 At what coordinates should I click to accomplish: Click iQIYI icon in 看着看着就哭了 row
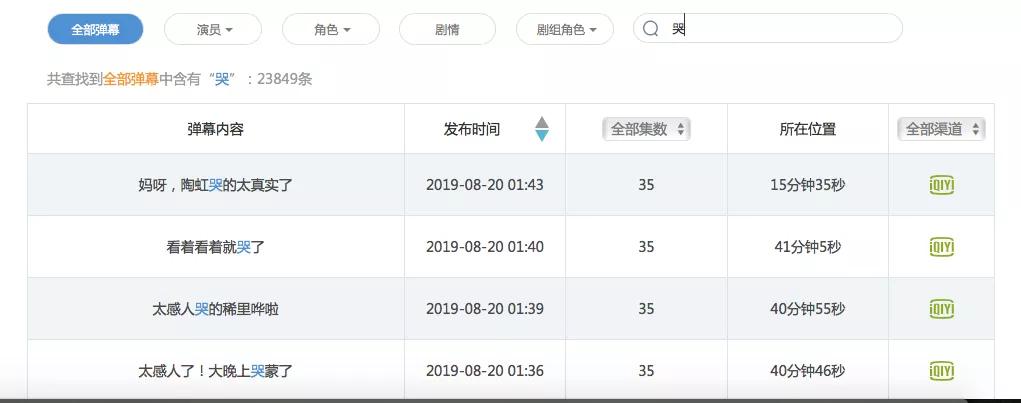pyautogui.click(x=941, y=246)
